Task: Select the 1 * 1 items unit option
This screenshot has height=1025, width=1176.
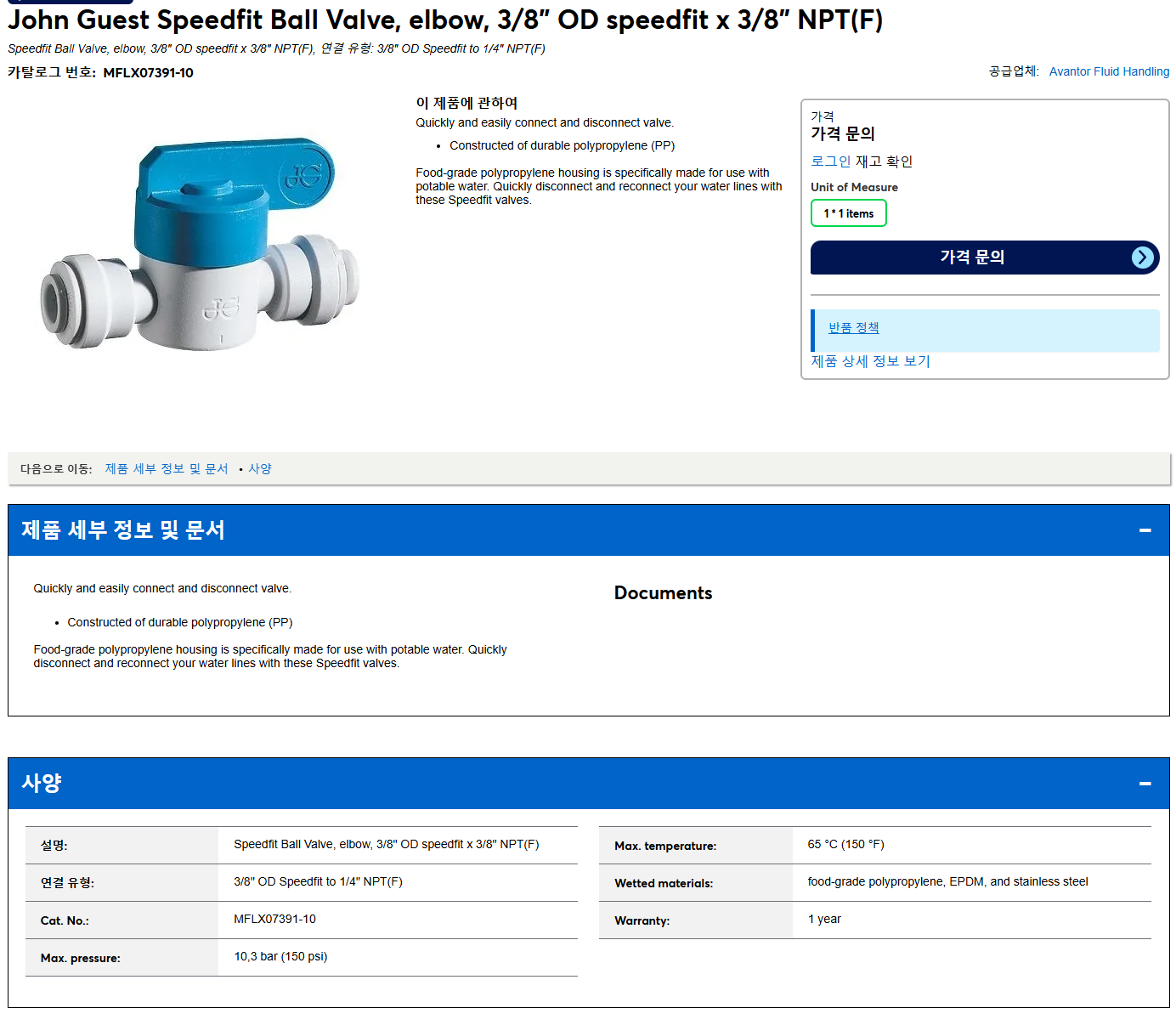Action: tap(849, 213)
